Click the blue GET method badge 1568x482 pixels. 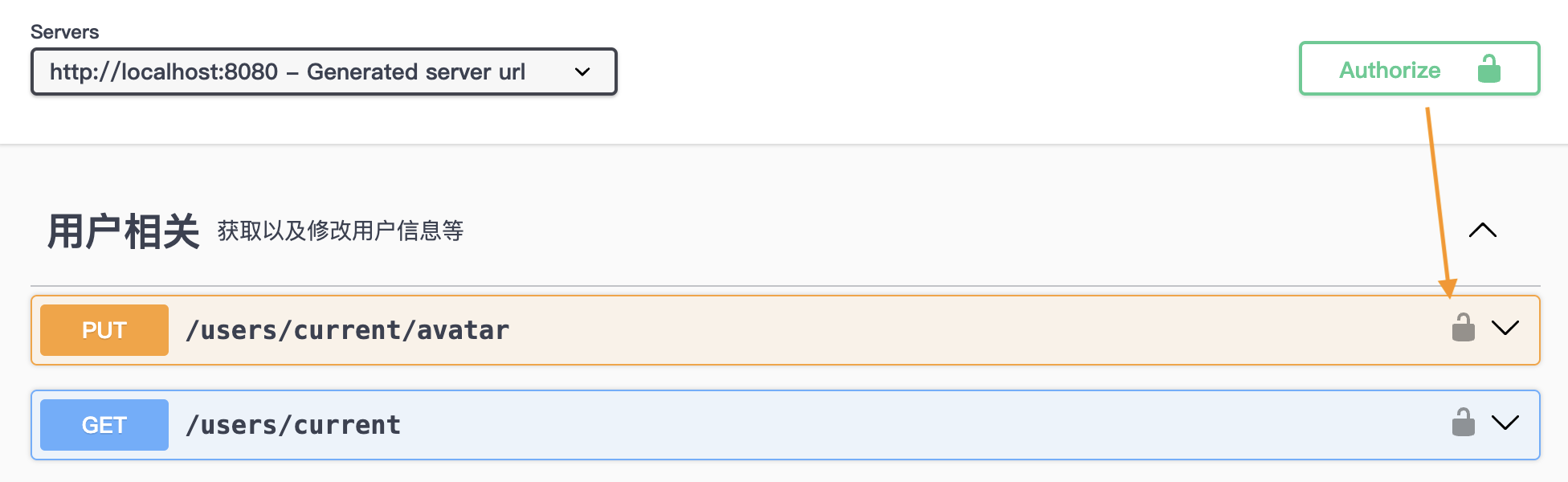pyautogui.click(x=104, y=425)
